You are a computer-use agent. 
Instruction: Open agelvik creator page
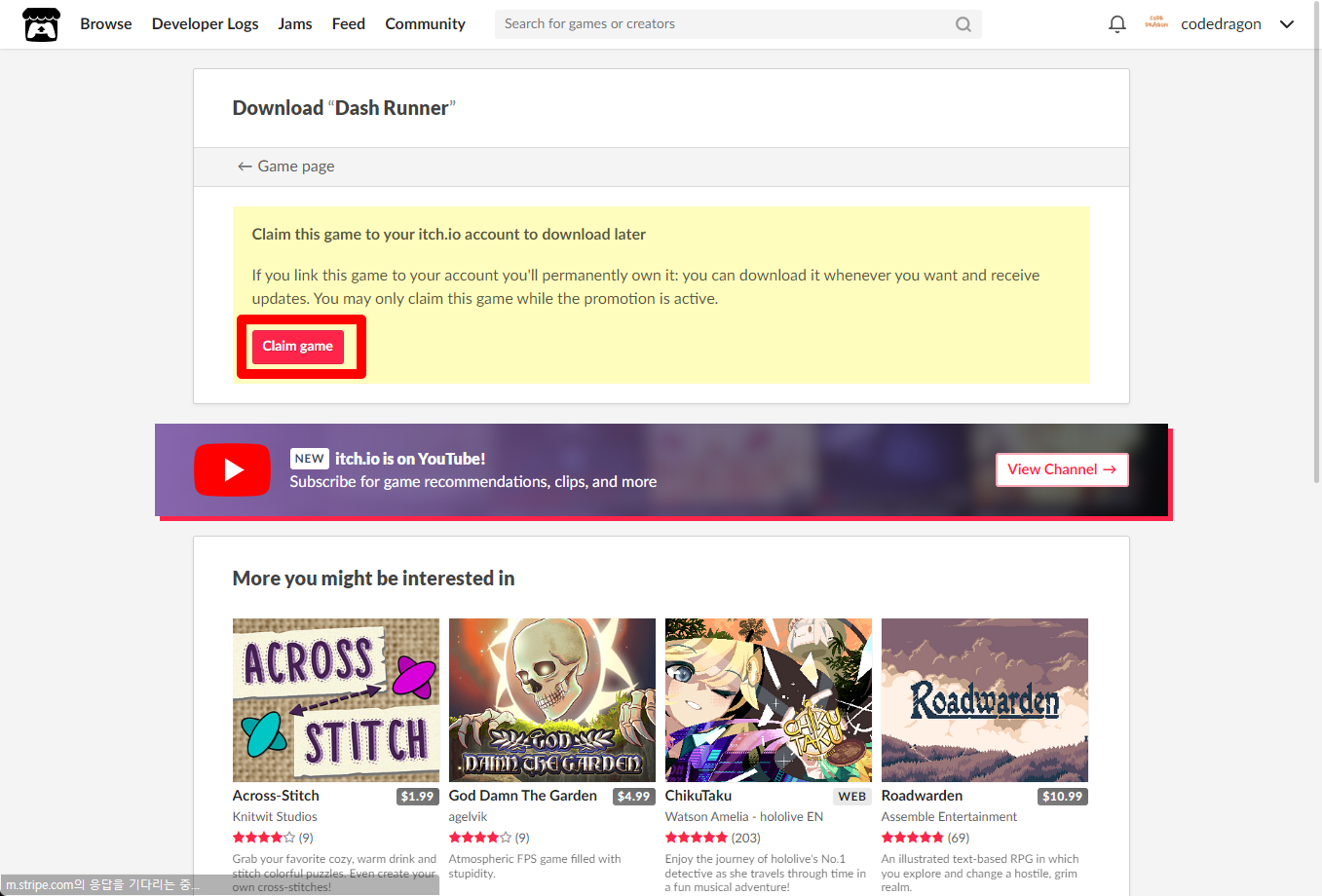(x=468, y=817)
